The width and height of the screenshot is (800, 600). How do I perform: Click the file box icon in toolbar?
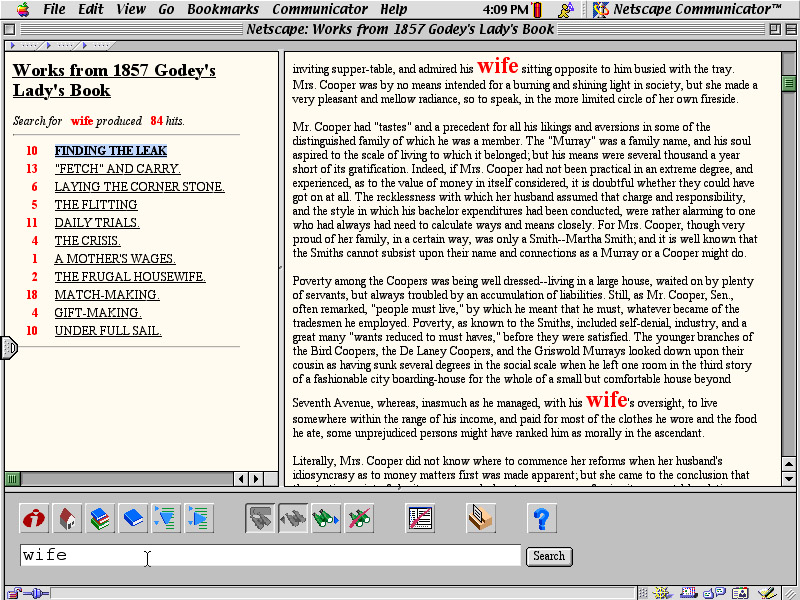tap(481, 518)
